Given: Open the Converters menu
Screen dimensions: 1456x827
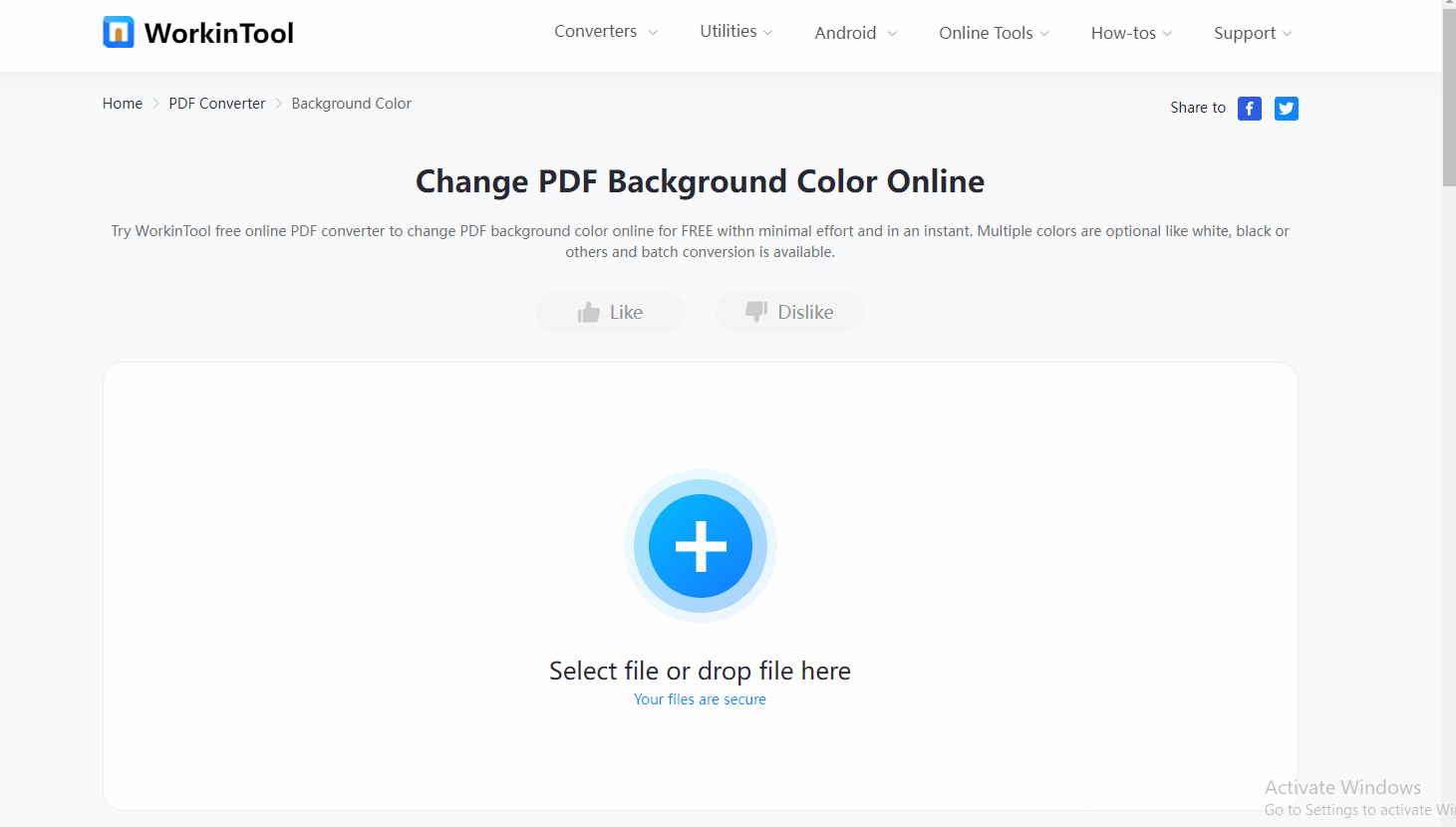Looking at the screenshot, I should [x=596, y=32].
